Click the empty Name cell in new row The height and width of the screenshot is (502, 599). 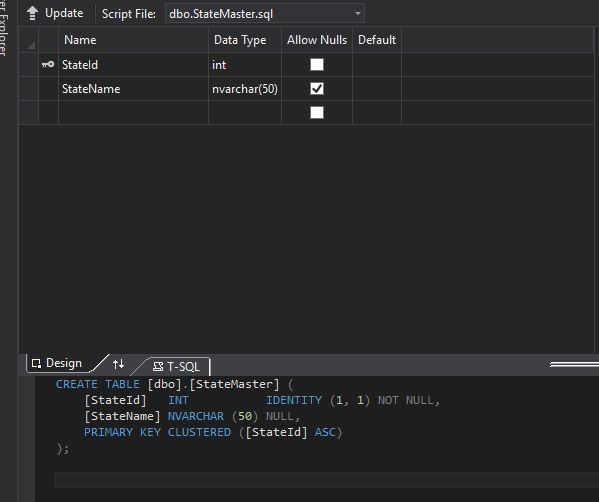click(133, 113)
